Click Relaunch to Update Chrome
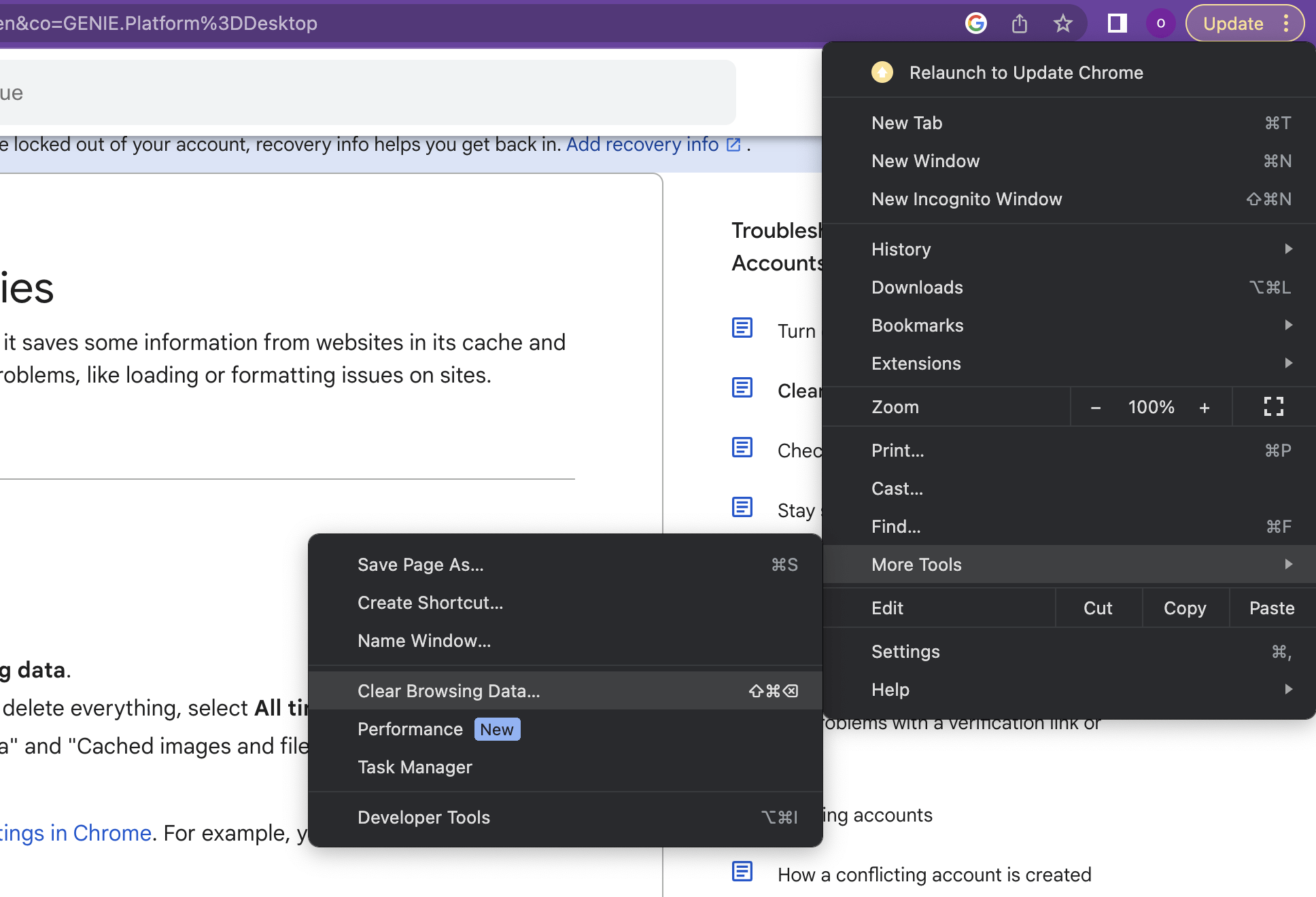The width and height of the screenshot is (1316, 897). (1026, 73)
